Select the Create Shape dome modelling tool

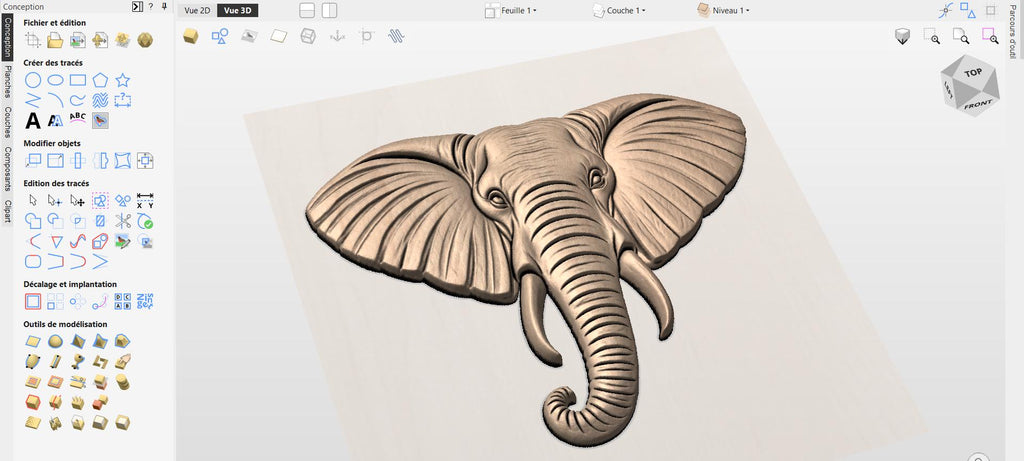[x=56, y=341]
